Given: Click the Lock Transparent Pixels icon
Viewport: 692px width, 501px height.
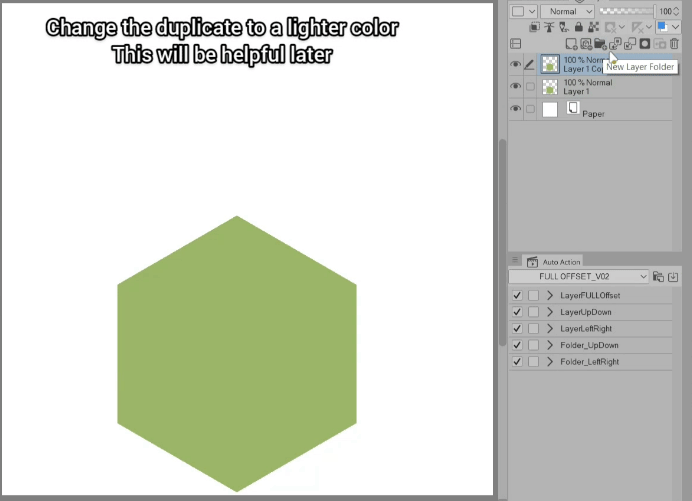Looking at the screenshot, I should (x=594, y=27).
